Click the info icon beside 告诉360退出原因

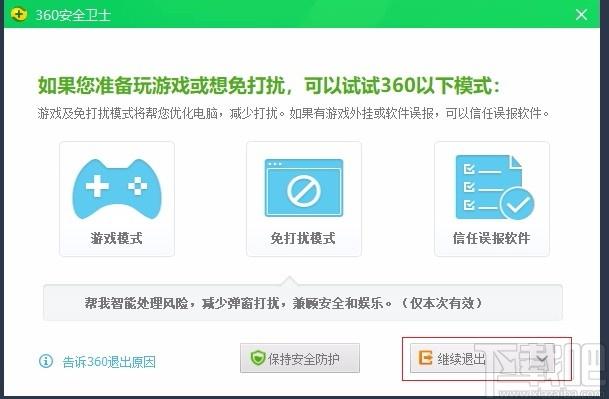click(46, 361)
